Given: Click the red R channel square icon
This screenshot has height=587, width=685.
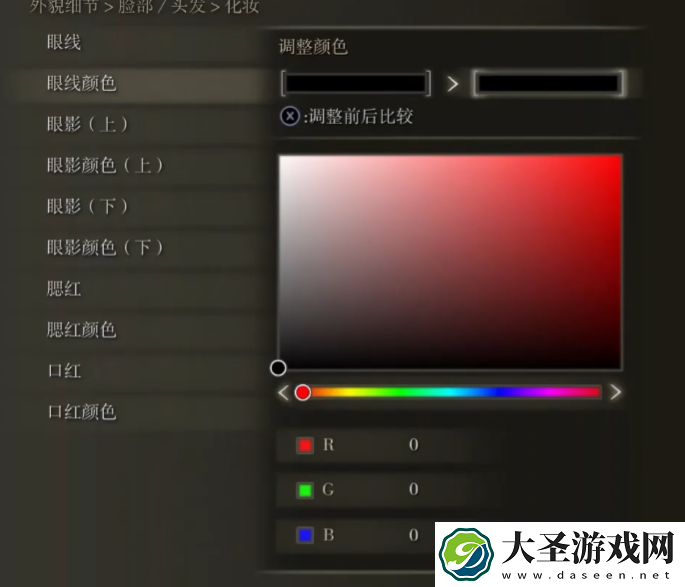Looking at the screenshot, I should coord(305,445).
